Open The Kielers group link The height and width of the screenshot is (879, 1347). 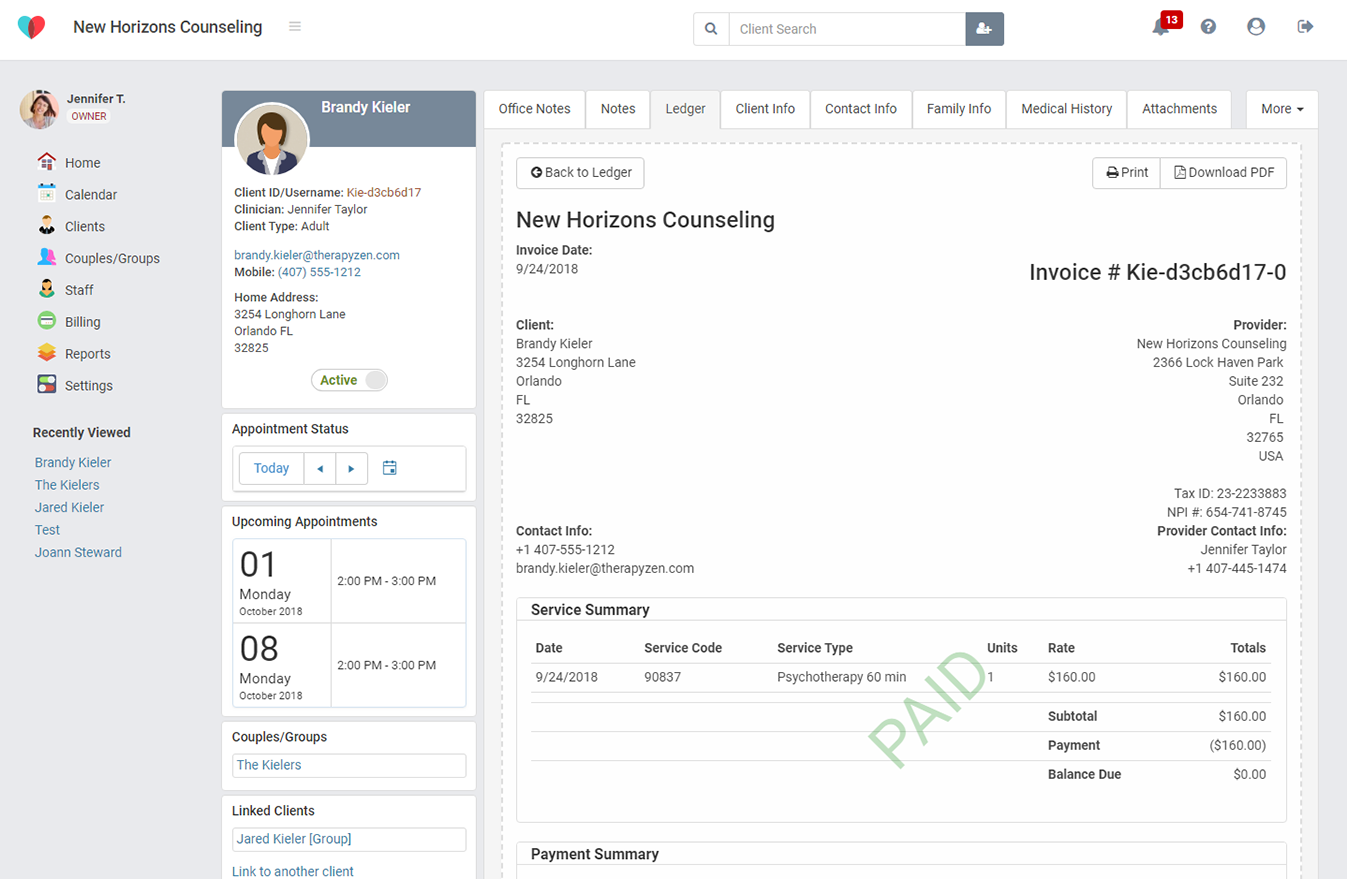point(268,765)
